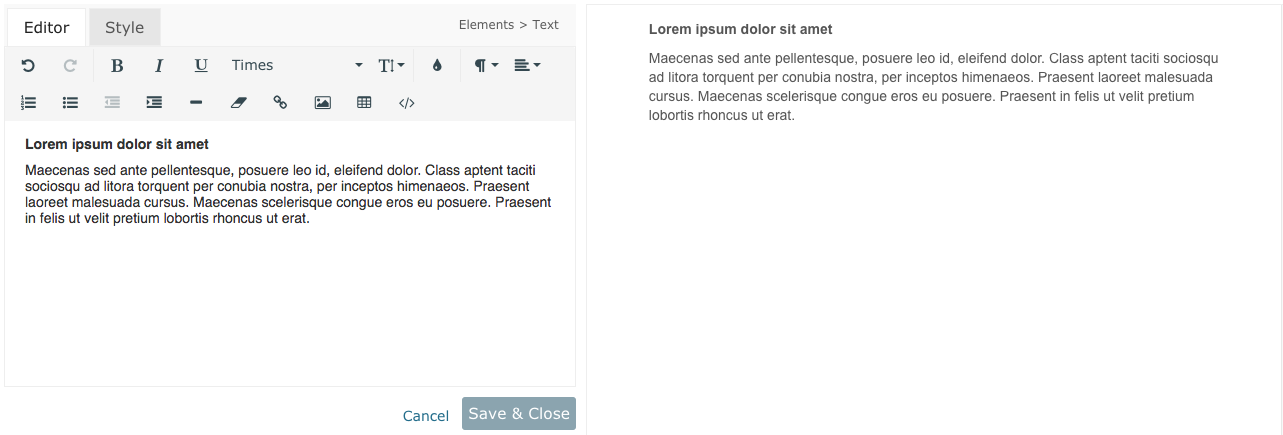Switch to HTML code view
1283x435 pixels.
tap(406, 102)
